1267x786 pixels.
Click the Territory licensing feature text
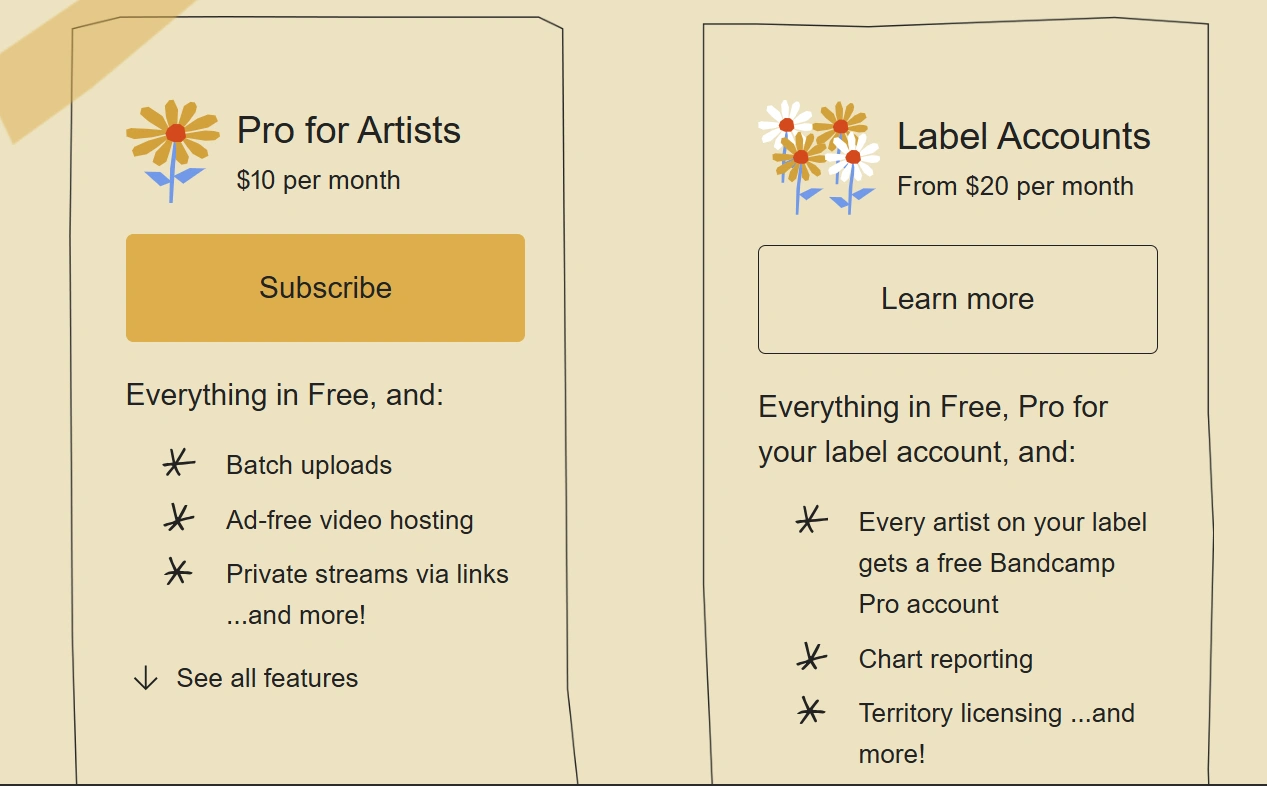click(960, 713)
